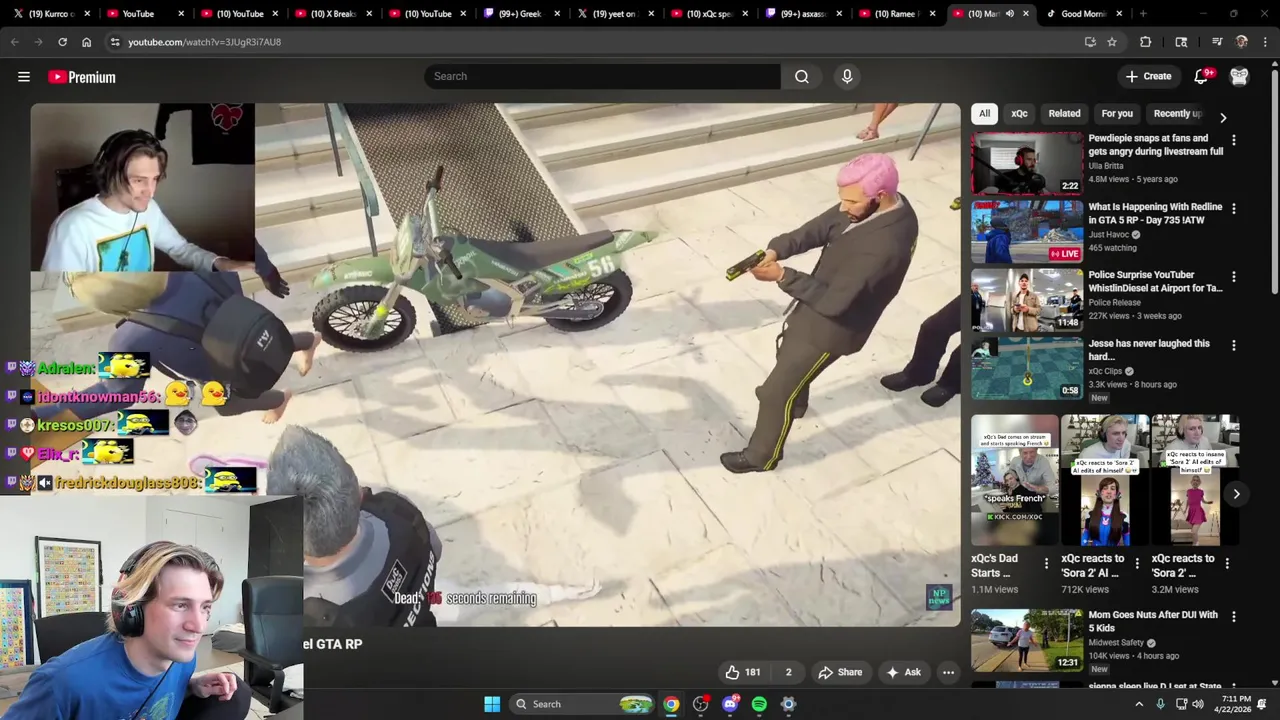Select the xQc filter chip
Screen dimensions: 1280x720
1019,113
